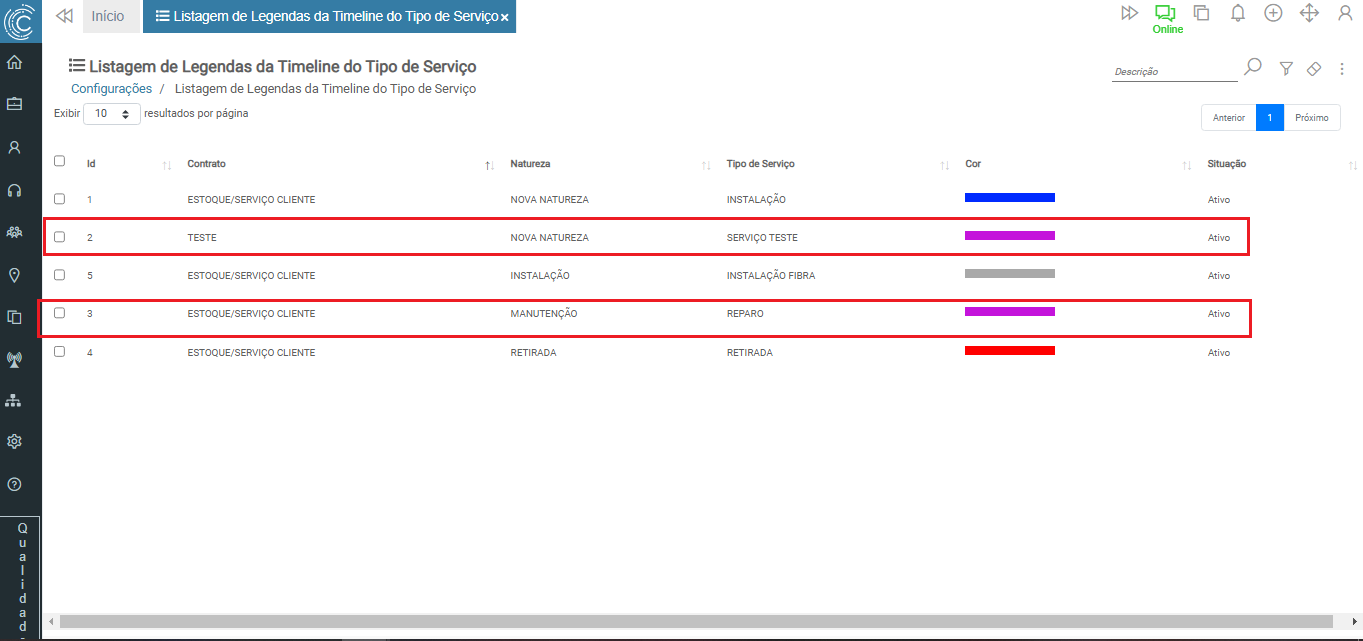Click the filter funnel icon
This screenshot has width=1363, height=641.
[1287, 68]
